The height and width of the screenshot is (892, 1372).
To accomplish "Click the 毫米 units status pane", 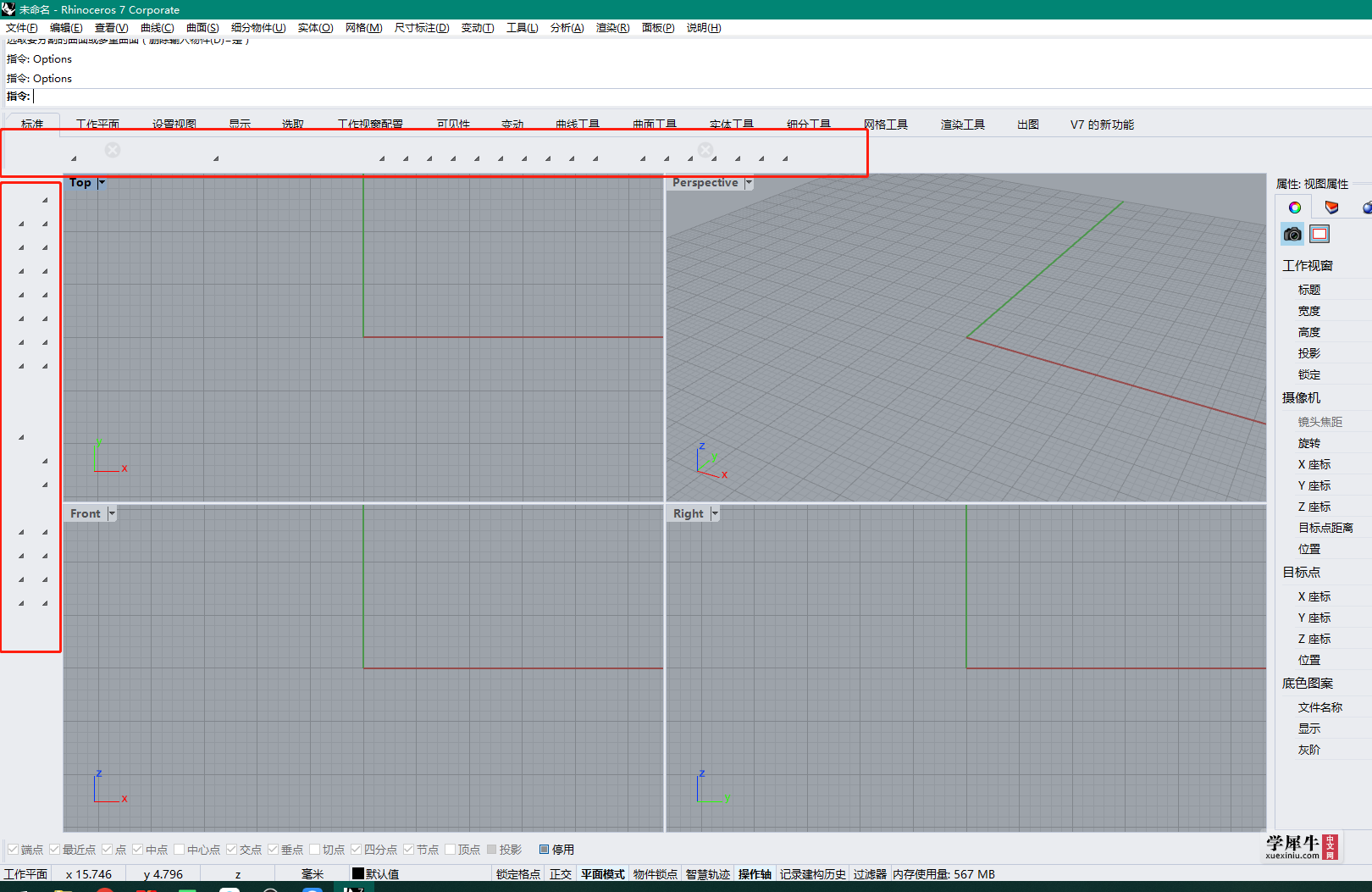I will point(313,873).
